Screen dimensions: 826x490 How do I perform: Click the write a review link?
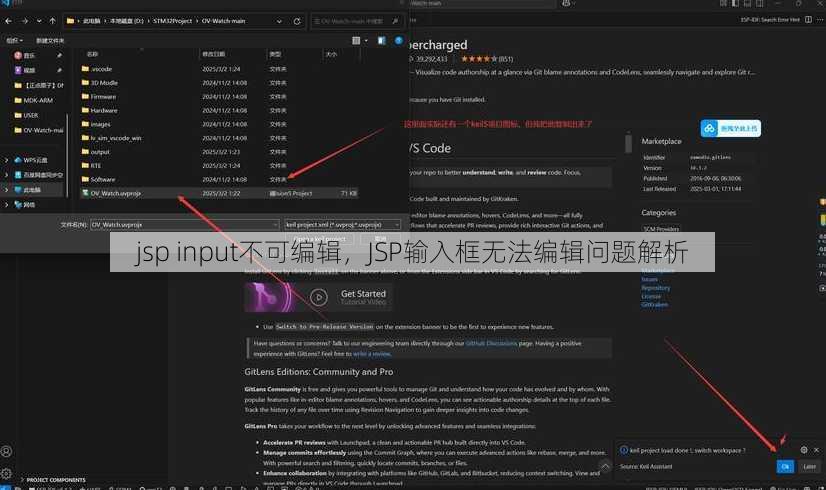(371, 354)
